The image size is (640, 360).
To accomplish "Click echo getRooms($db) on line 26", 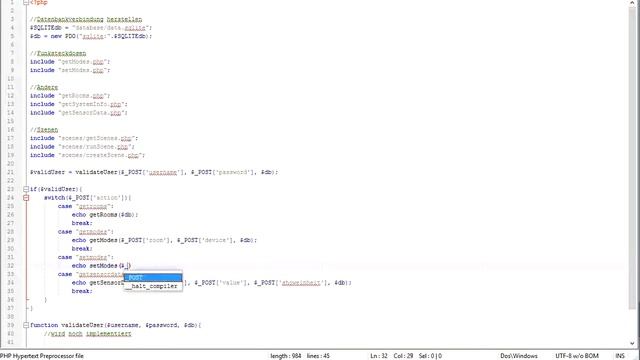I will pyautogui.click(x=105, y=215).
